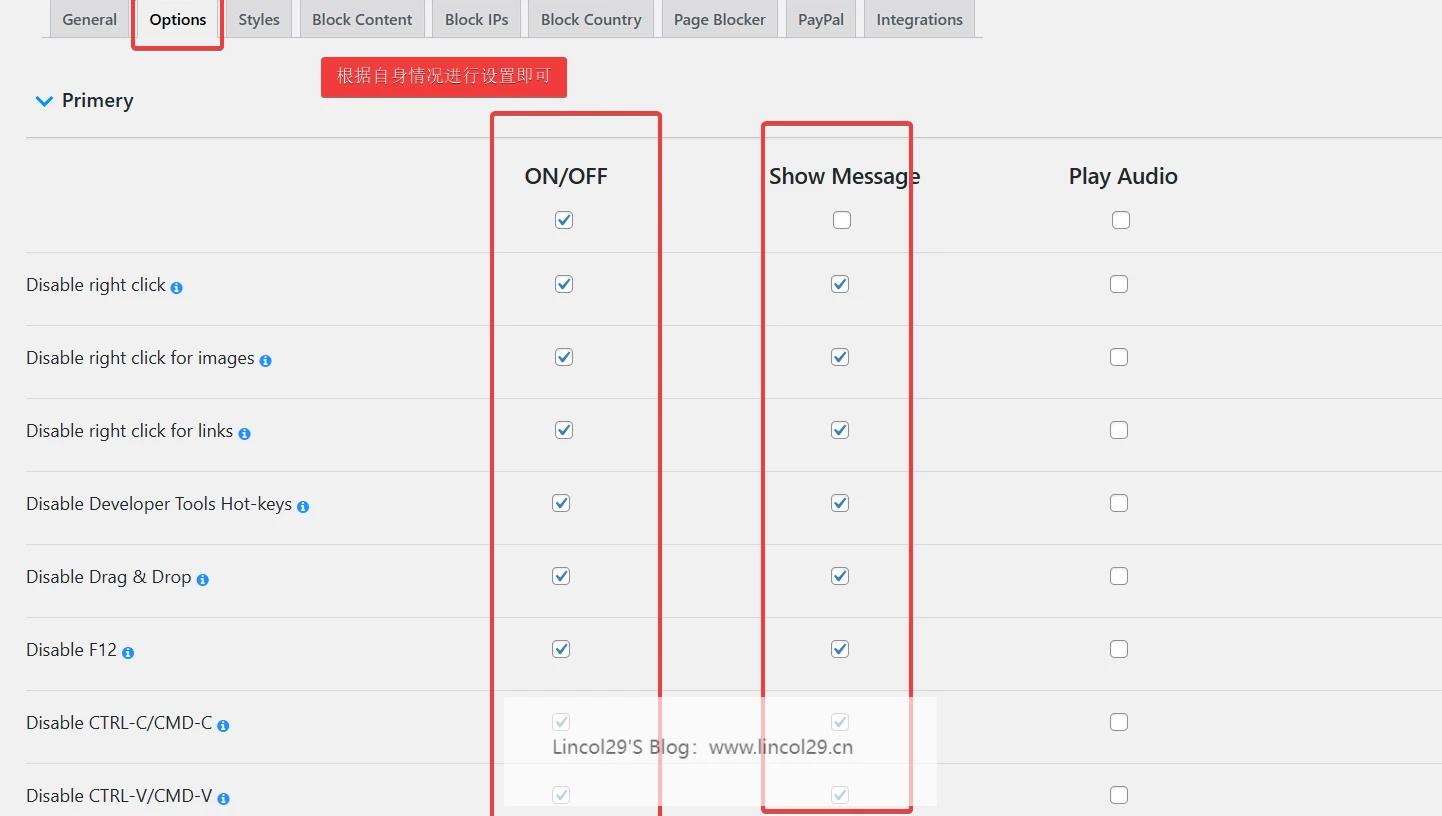Image resolution: width=1442 pixels, height=816 pixels.
Task: Check the Show Message select-all header checkbox
Action: pos(842,220)
